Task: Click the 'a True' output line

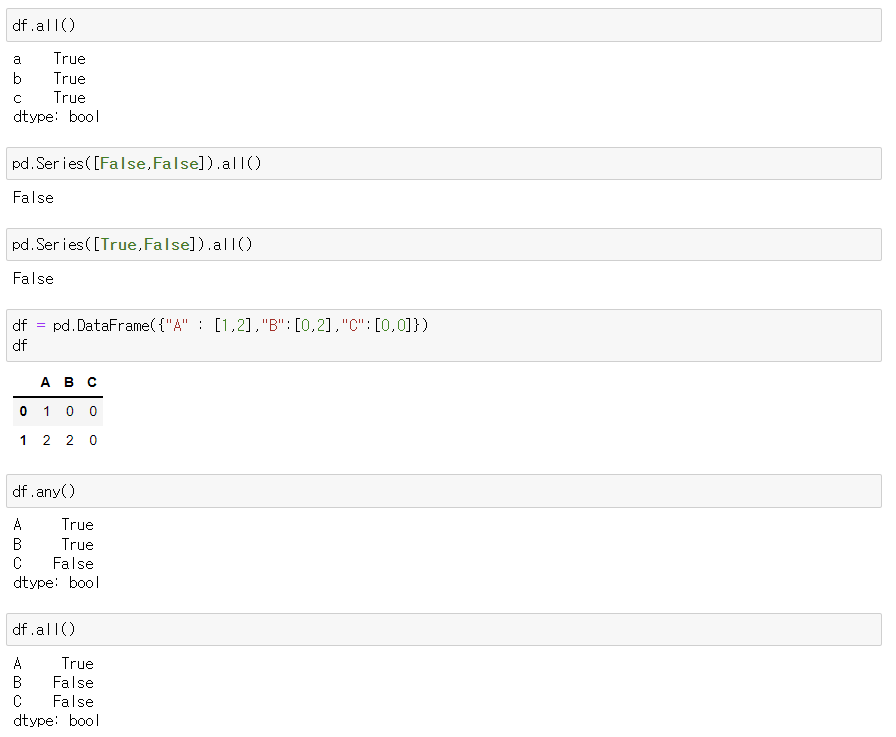Action: coord(49,59)
